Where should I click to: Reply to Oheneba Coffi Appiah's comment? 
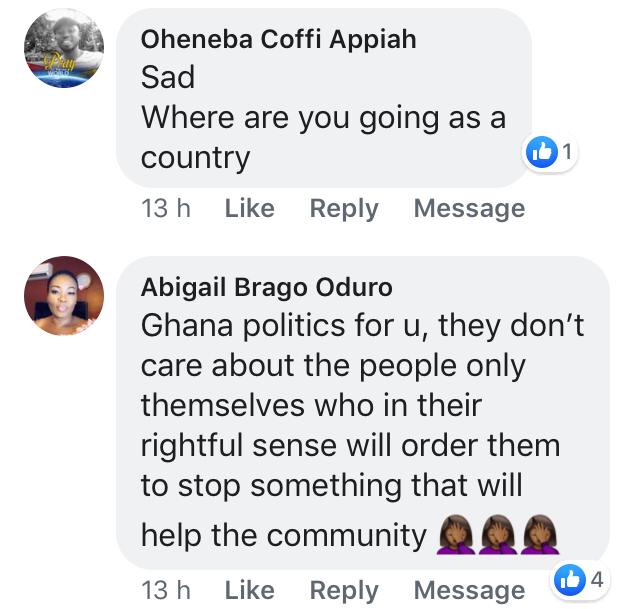[x=344, y=208]
